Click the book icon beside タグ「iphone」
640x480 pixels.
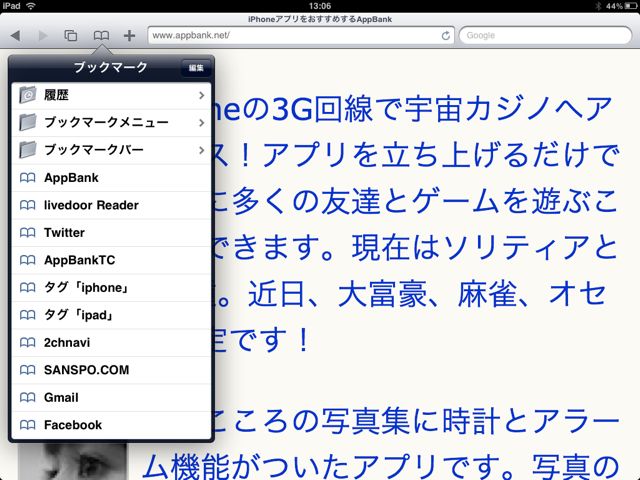27,287
